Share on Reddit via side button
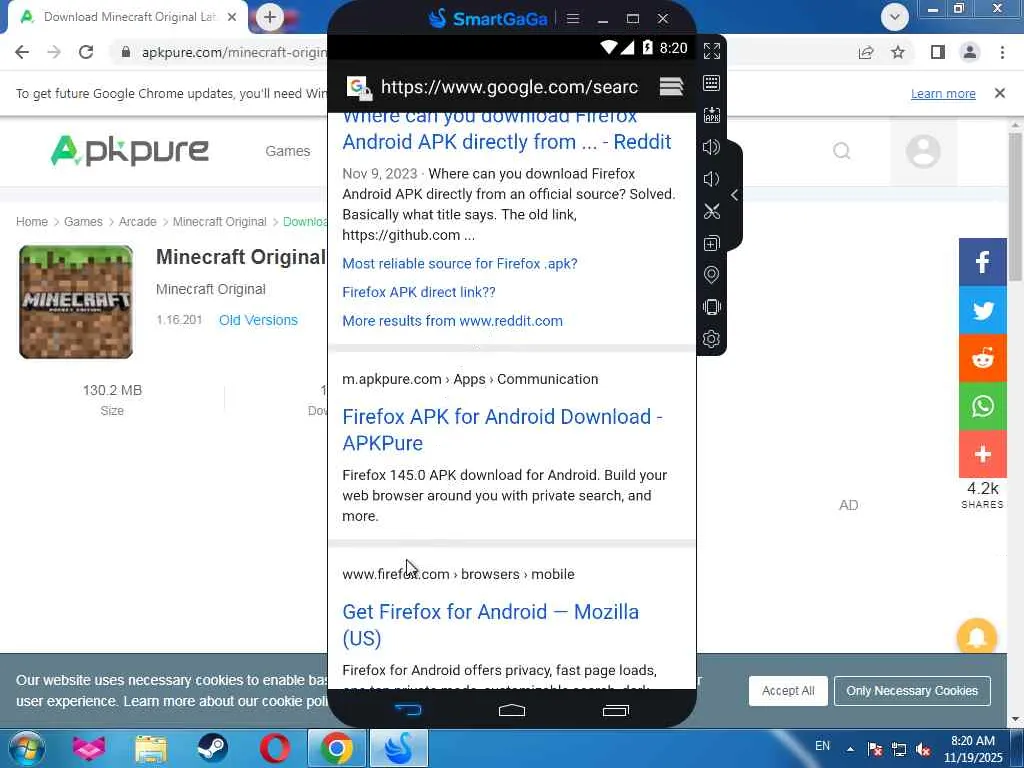Viewport: 1024px width, 768px height. (982, 358)
